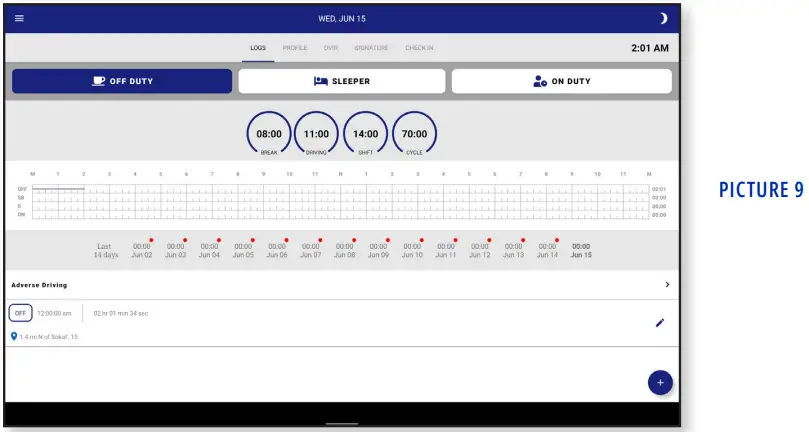
Task: Set status to ON DUTY
Action: (x=562, y=81)
